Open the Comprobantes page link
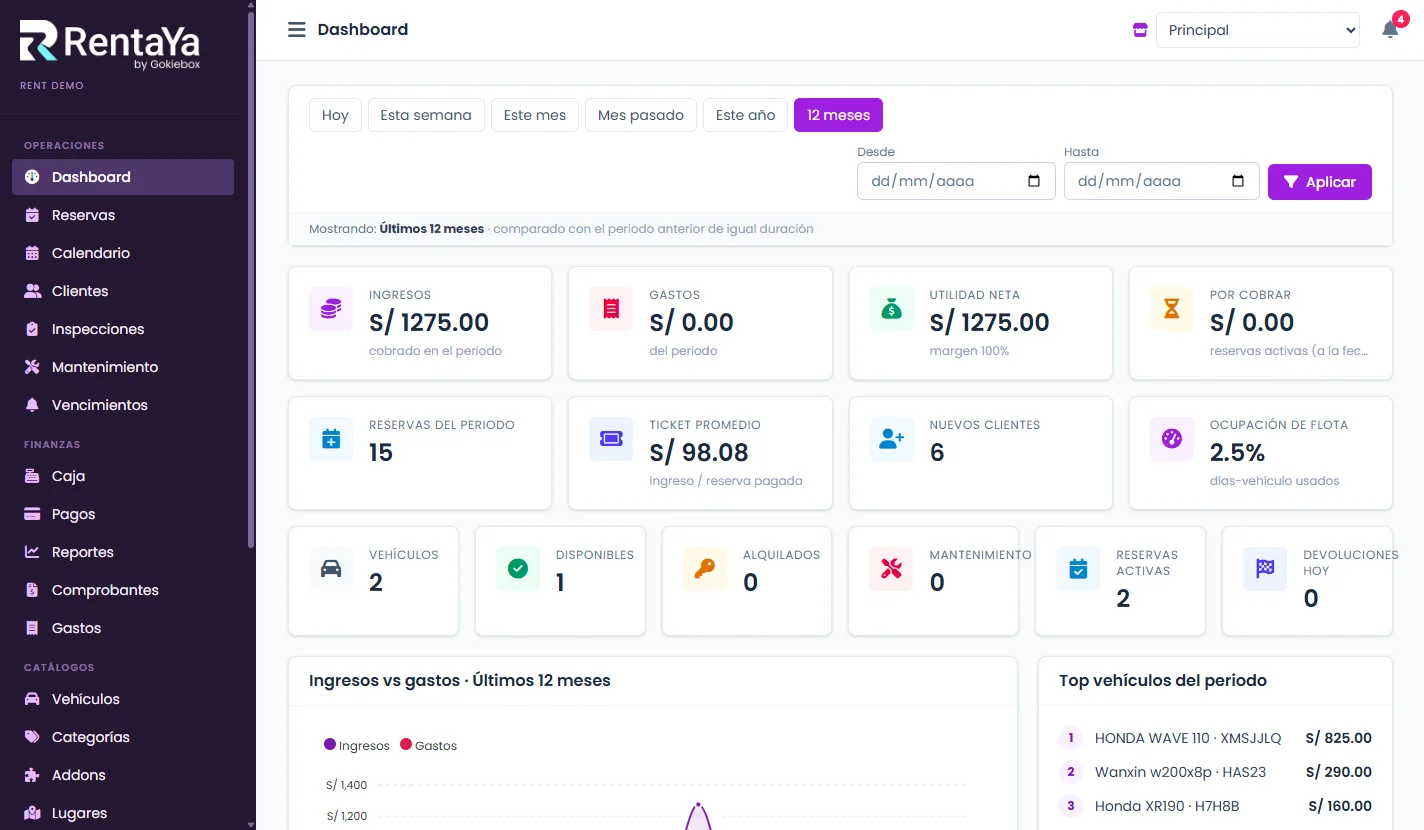Screen dimensions: 1424x830 [123, 590]
